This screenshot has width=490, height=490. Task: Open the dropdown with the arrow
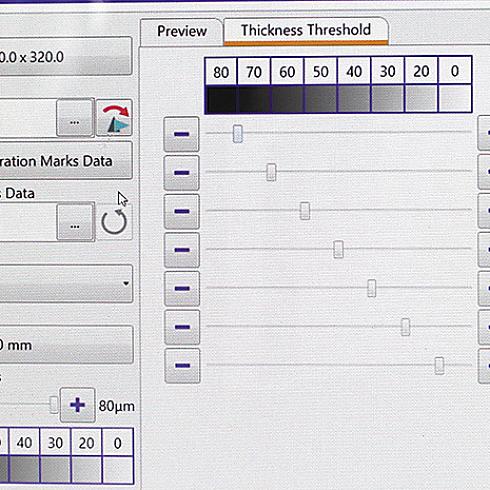click(66, 284)
